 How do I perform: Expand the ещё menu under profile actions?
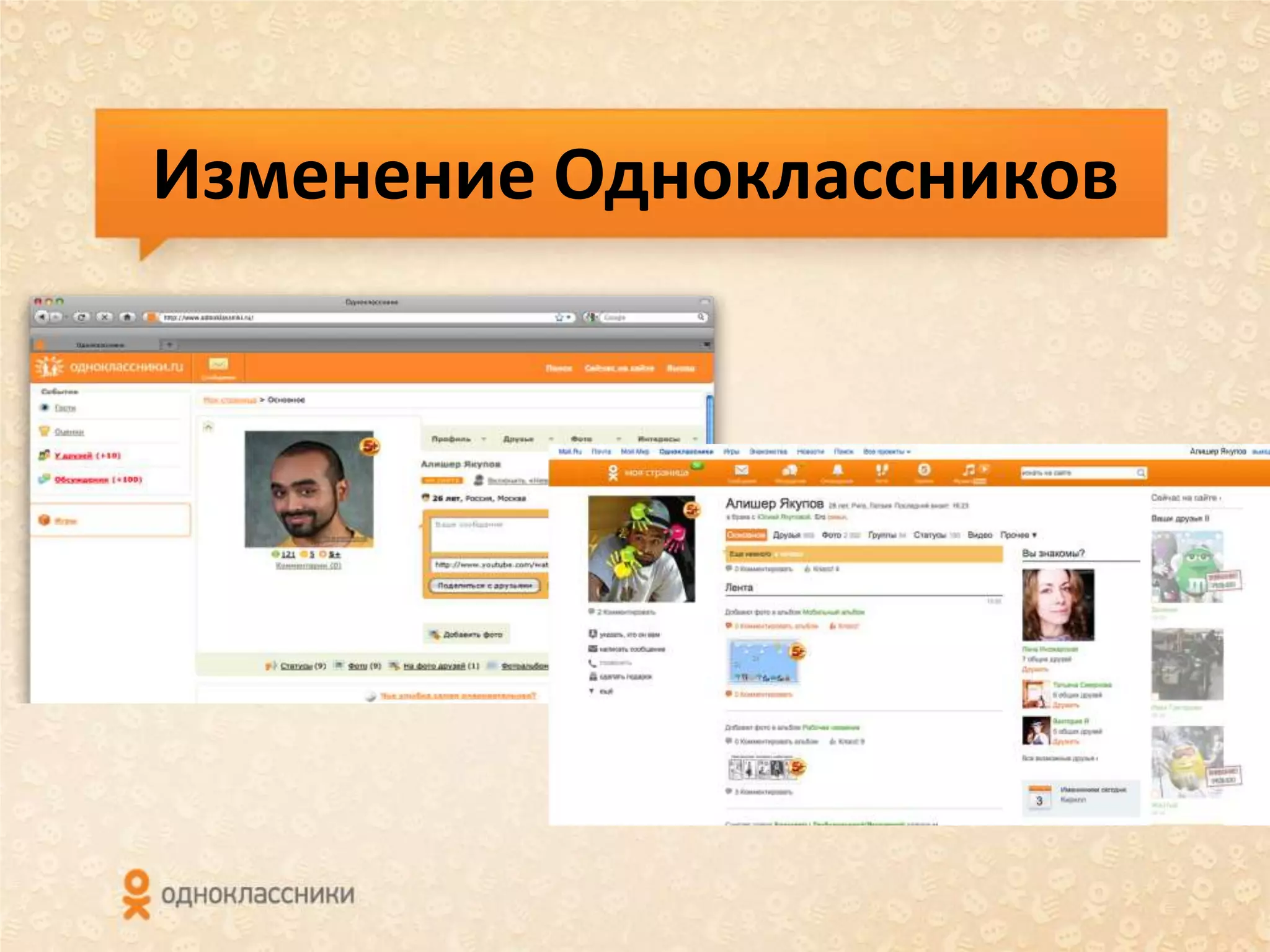click(601, 691)
